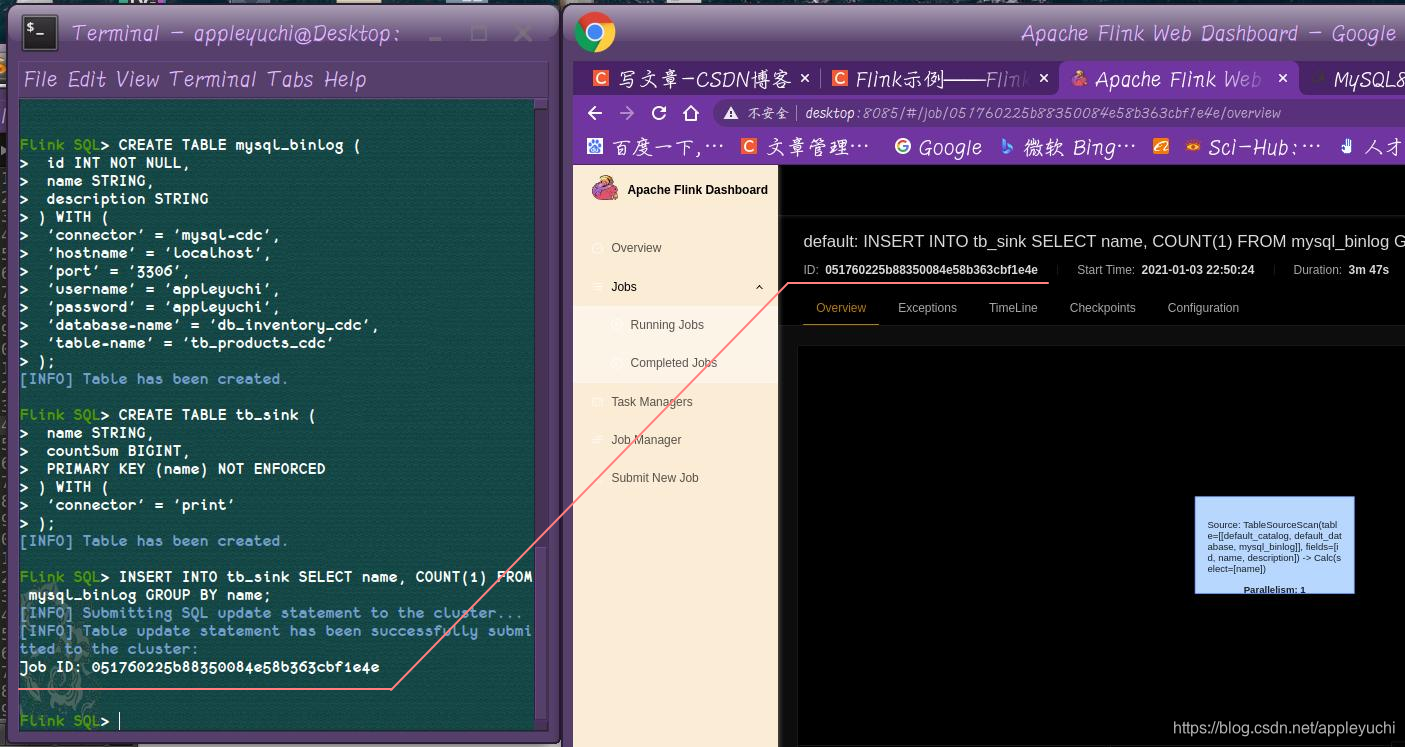Open the blog.csdn.net/appleyuchi link
The width and height of the screenshot is (1405, 747).
pos(1283,728)
